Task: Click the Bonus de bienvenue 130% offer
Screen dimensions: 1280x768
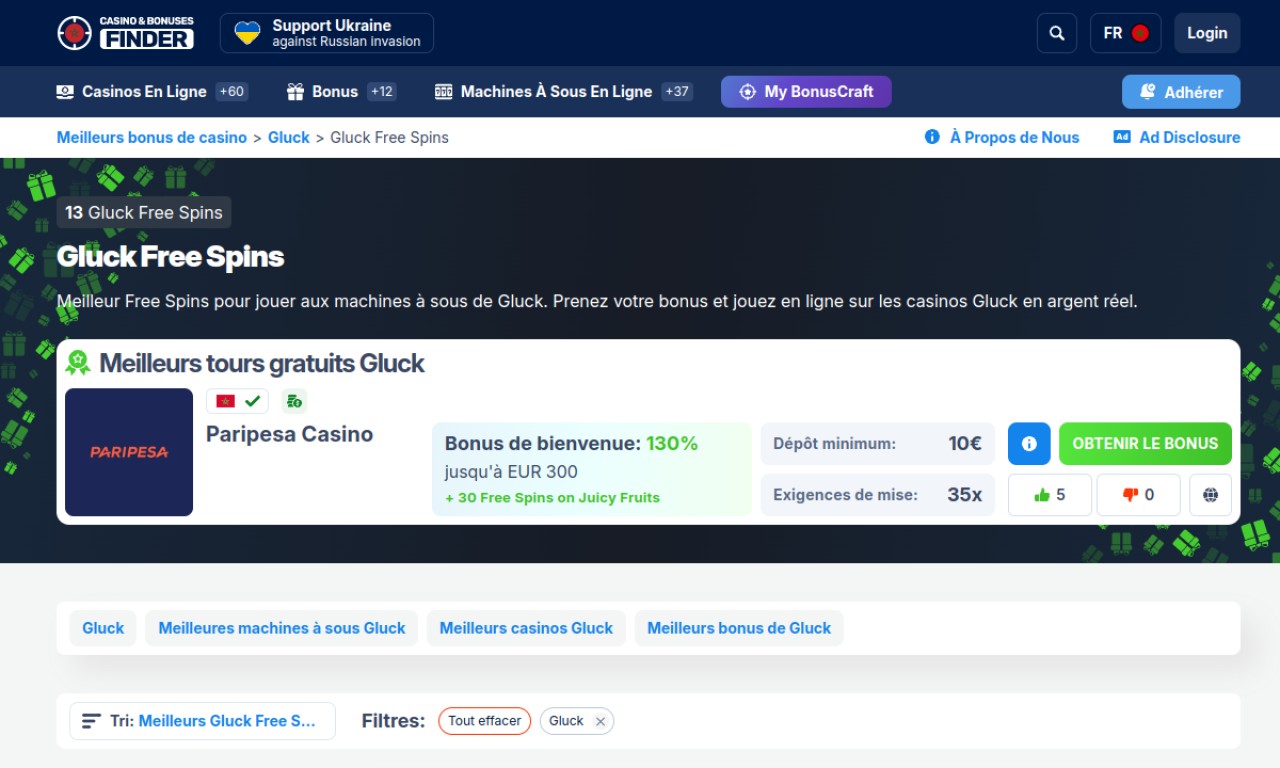Action: 592,469
